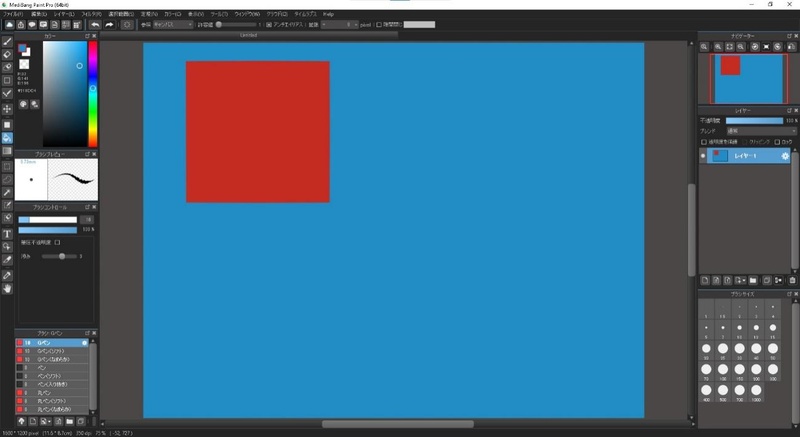Click the new layer page icon
Viewport: 800px width, 437px height.
[x=705, y=280]
